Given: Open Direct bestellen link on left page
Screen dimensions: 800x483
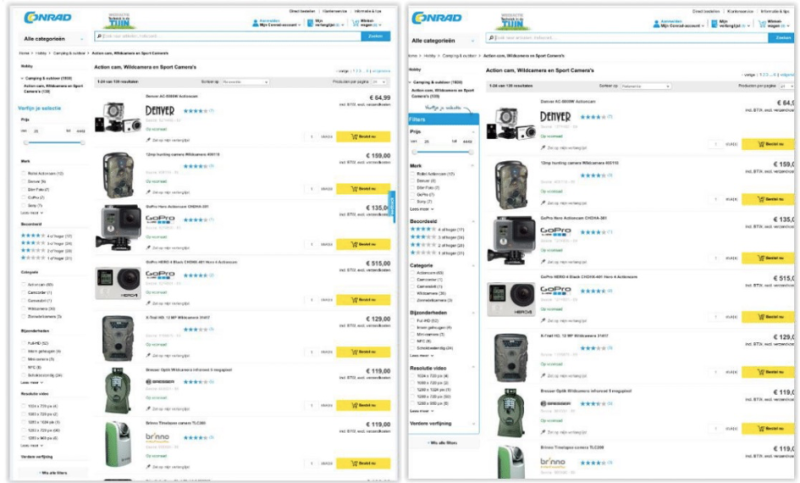Looking at the screenshot, I should 302,11.
